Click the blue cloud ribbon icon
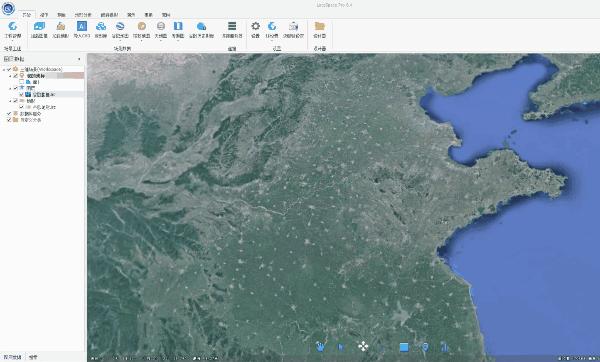Image resolution: width=600 pixels, height=362 pixels. pyautogui.click(x=201, y=26)
